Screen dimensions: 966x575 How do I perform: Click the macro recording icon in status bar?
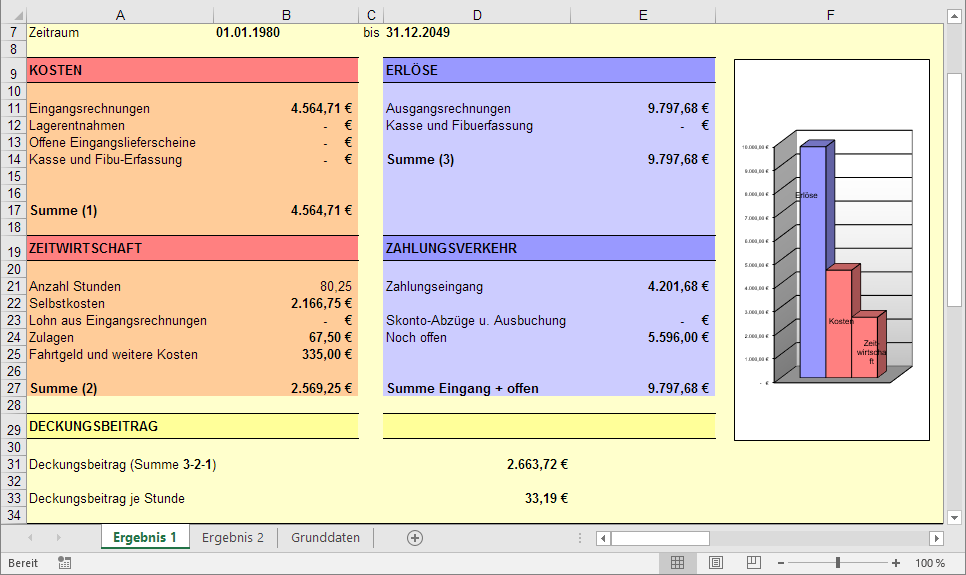65,563
